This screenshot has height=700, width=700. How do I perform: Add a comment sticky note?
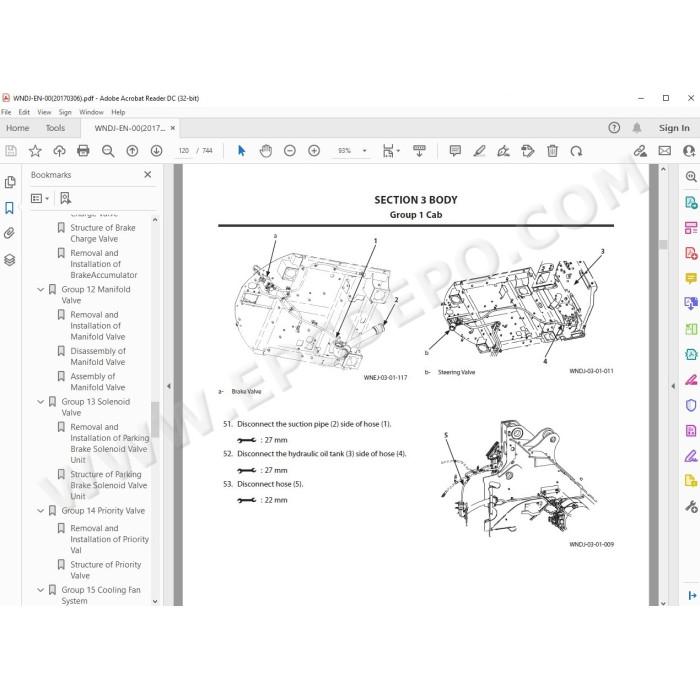455,151
